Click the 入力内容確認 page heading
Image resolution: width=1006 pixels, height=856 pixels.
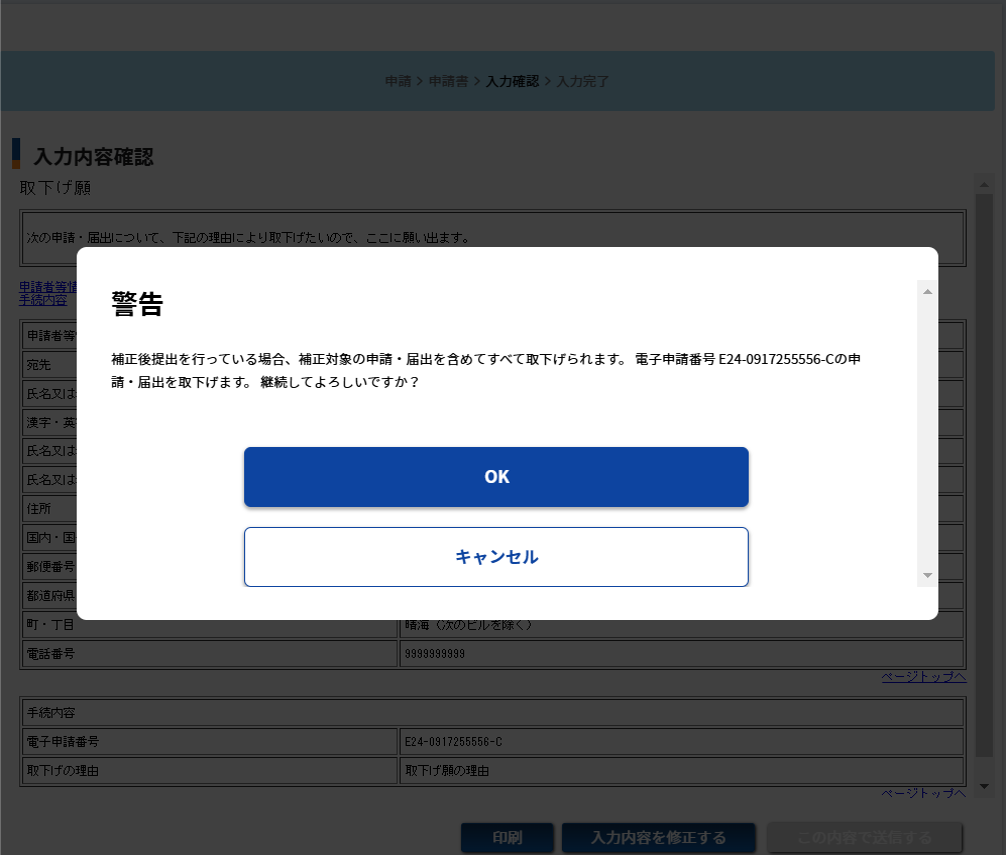(x=94, y=157)
